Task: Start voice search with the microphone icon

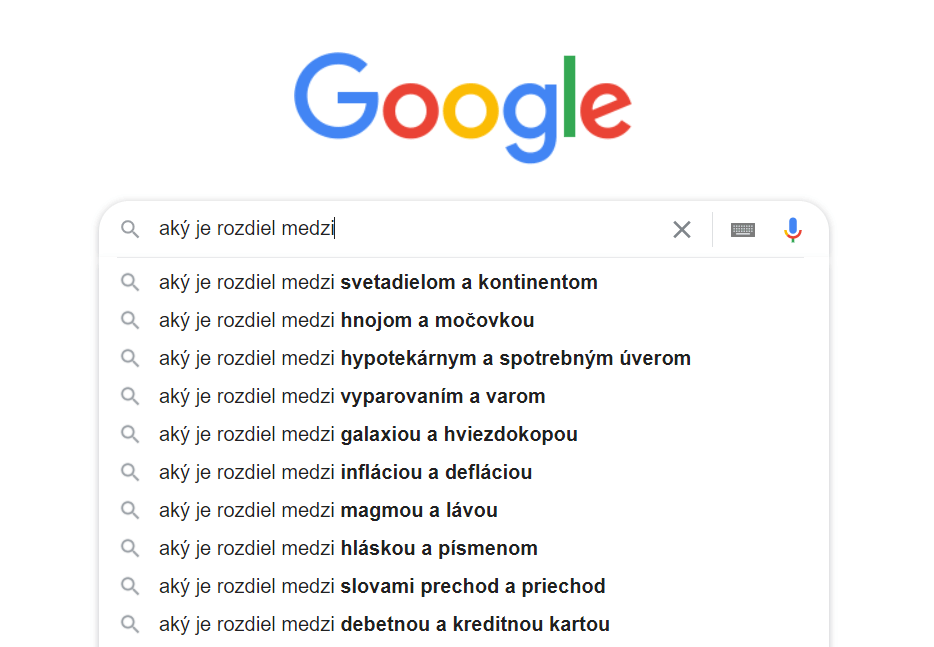Action: coord(793,229)
